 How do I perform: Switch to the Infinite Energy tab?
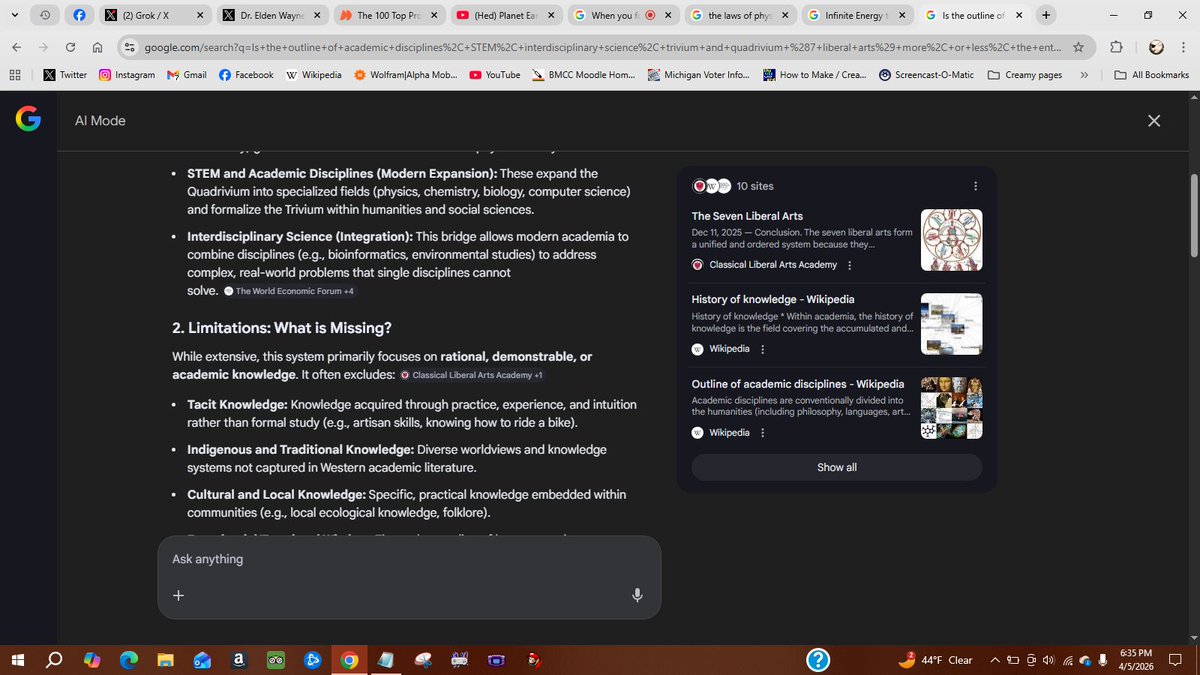point(856,15)
